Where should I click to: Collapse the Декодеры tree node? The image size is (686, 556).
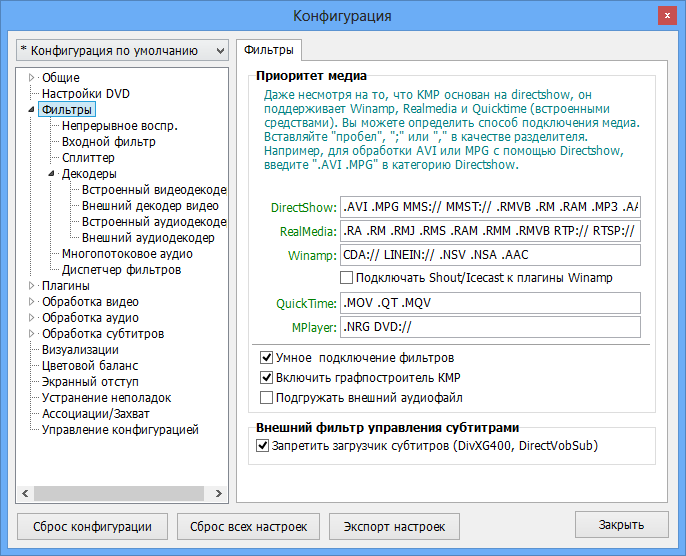[x=51, y=174]
